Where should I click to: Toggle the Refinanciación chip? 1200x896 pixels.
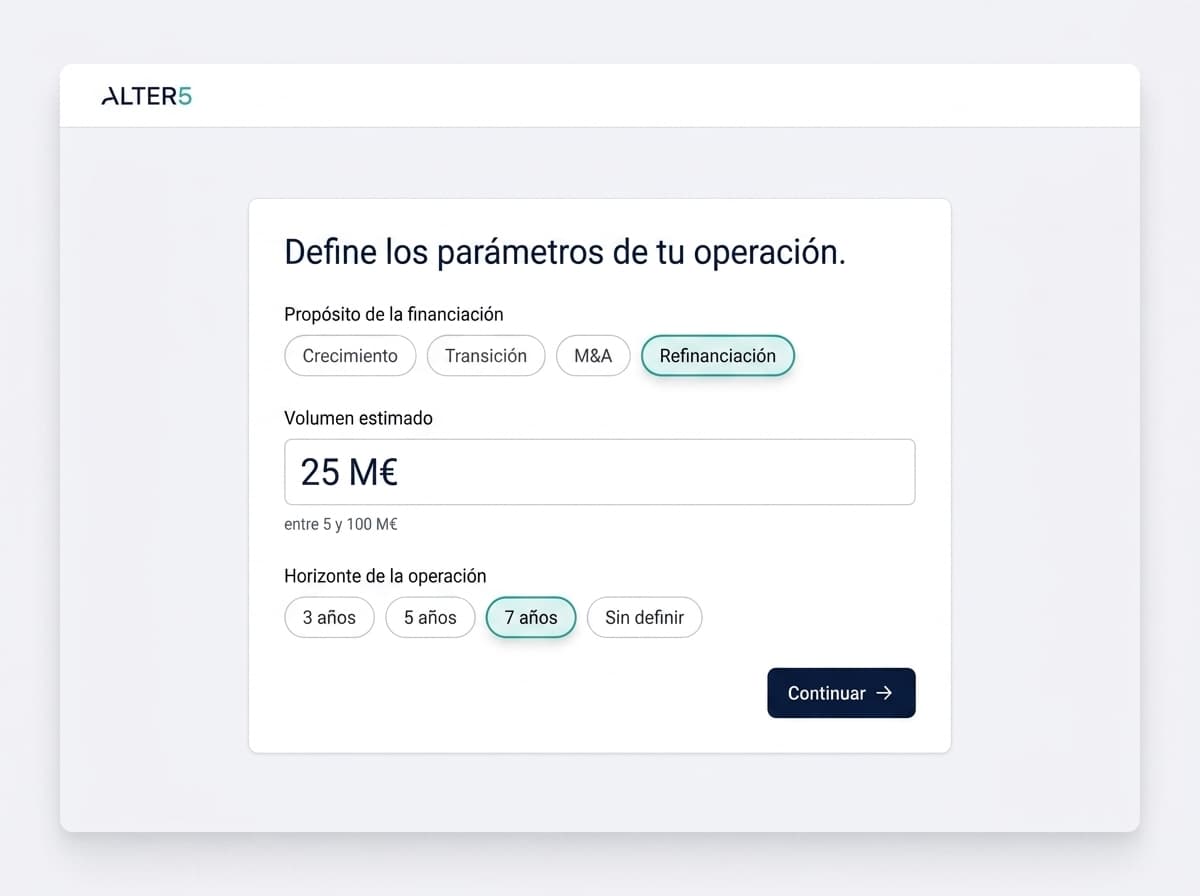click(718, 356)
